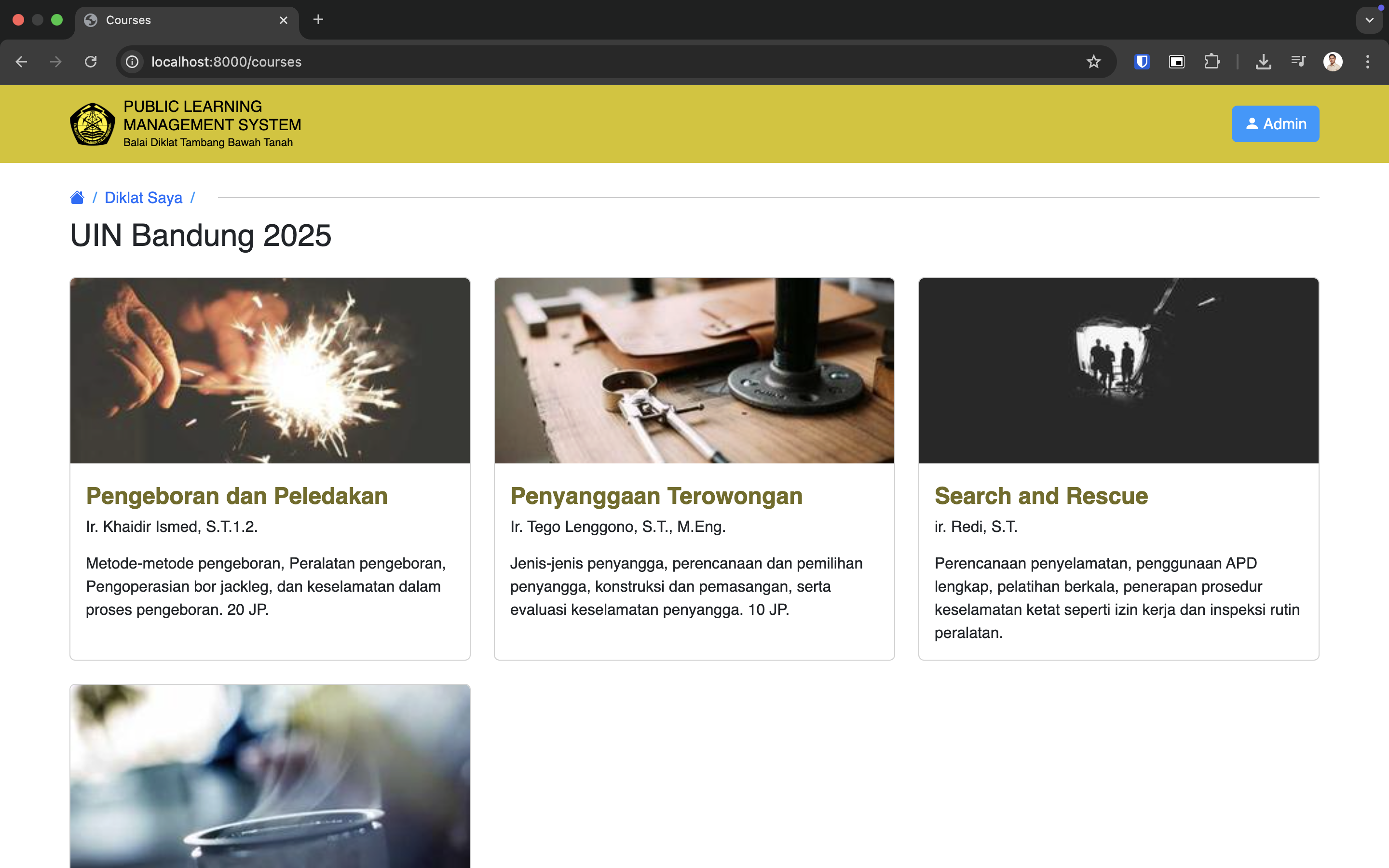Reload the current page
Image resolution: width=1389 pixels, height=868 pixels.
pos(91,61)
